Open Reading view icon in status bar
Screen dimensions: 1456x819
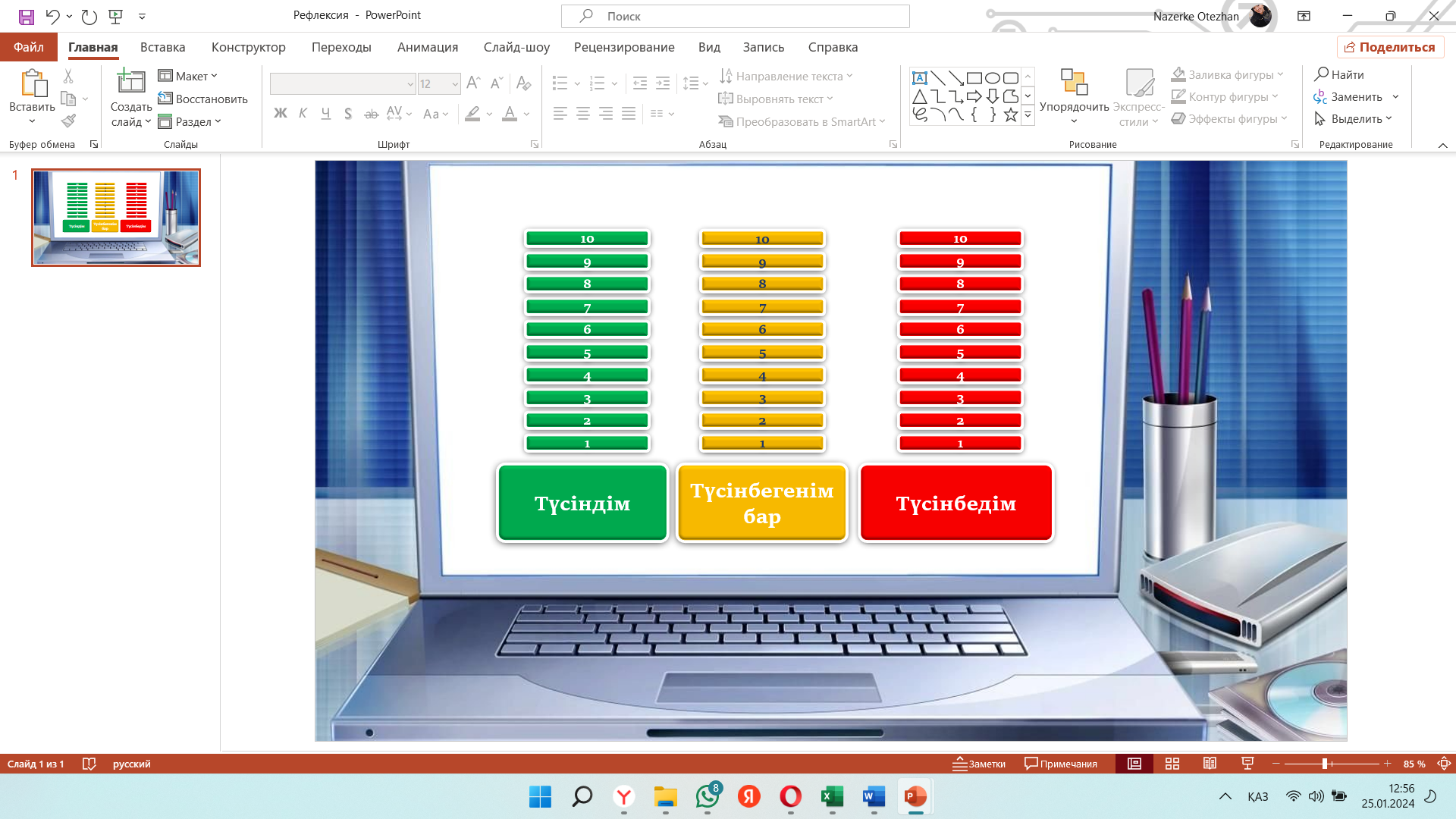(x=1210, y=764)
